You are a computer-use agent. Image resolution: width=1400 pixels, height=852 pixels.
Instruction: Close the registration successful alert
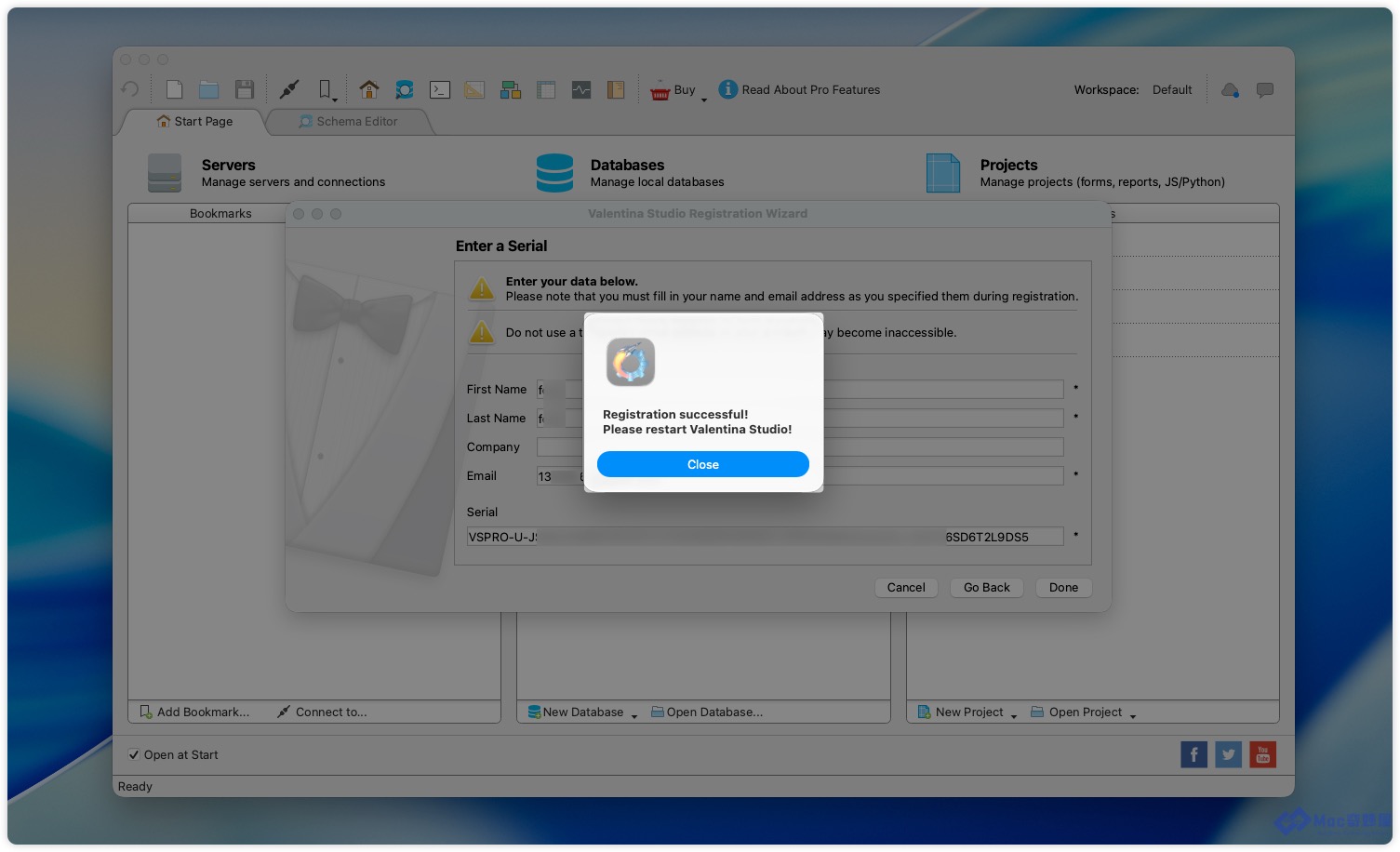pyautogui.click(x=703, y=464)
